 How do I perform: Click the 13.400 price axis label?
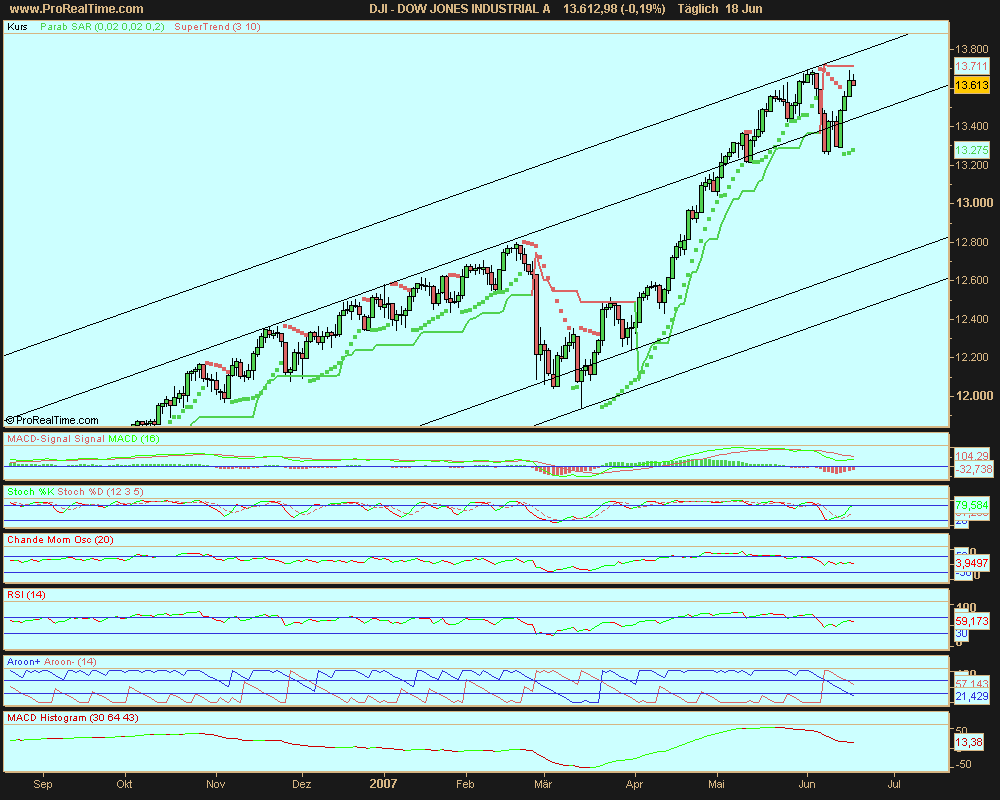972,126
